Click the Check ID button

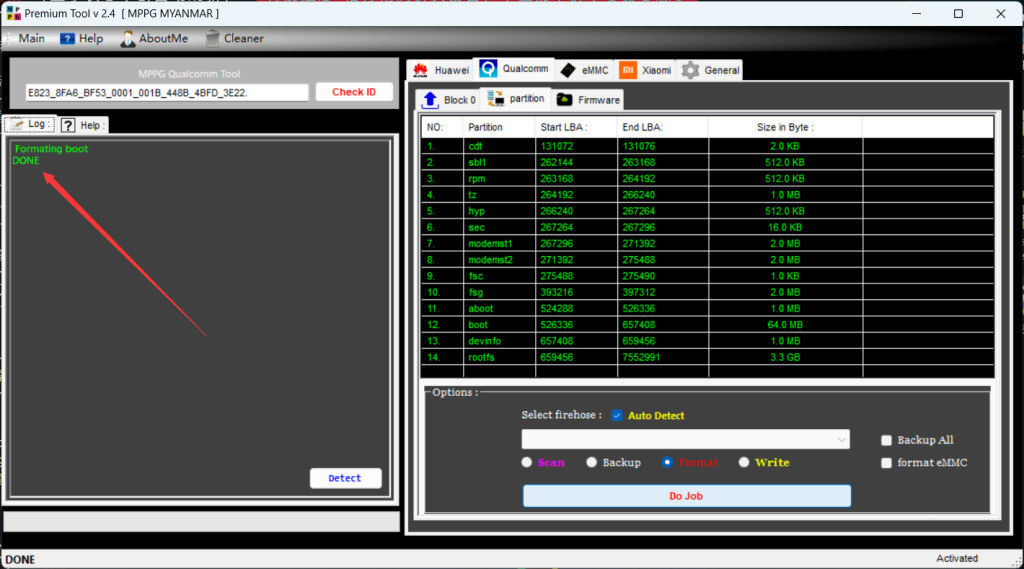[x=354, y=92]
